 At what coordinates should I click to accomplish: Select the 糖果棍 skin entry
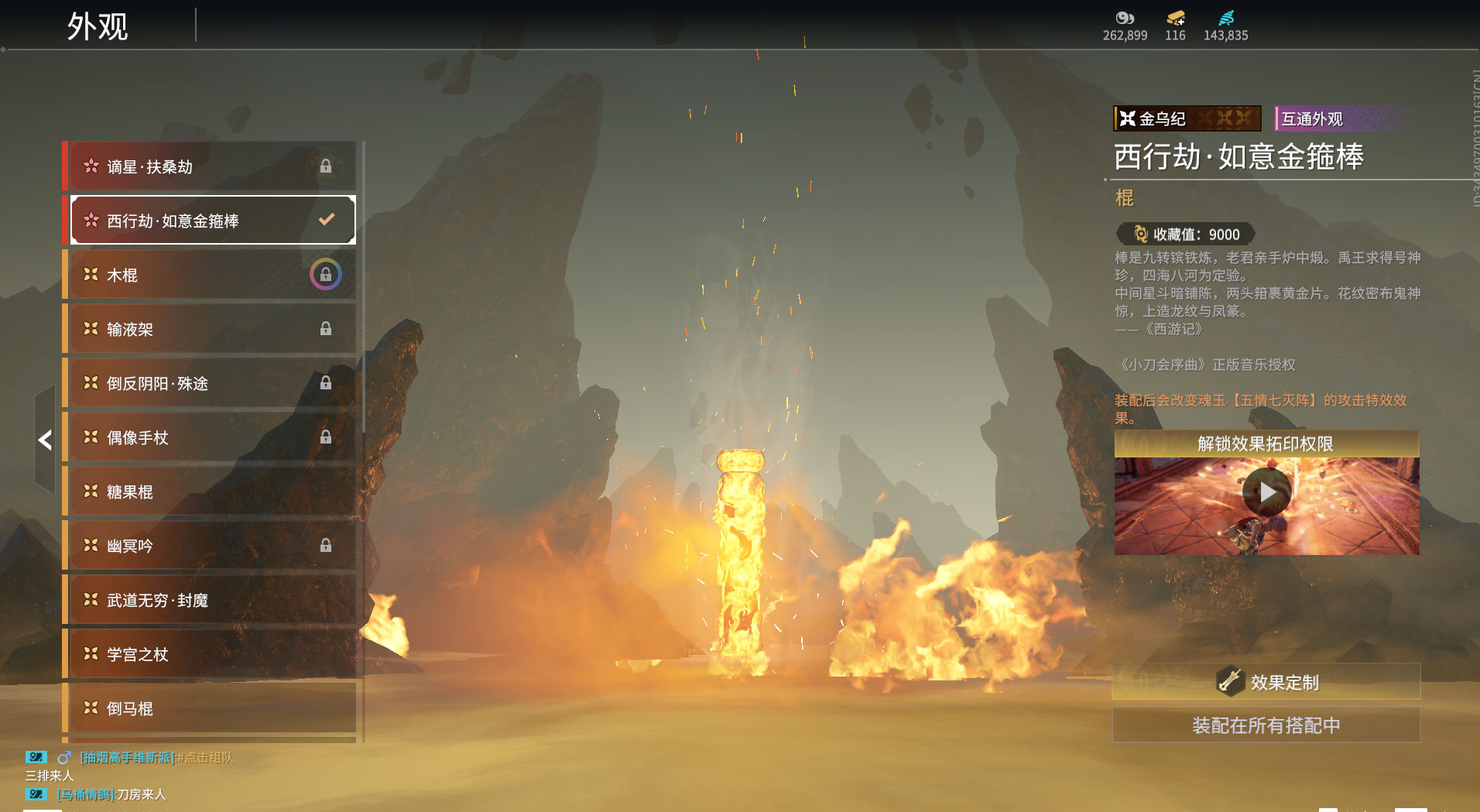(209, 492)
